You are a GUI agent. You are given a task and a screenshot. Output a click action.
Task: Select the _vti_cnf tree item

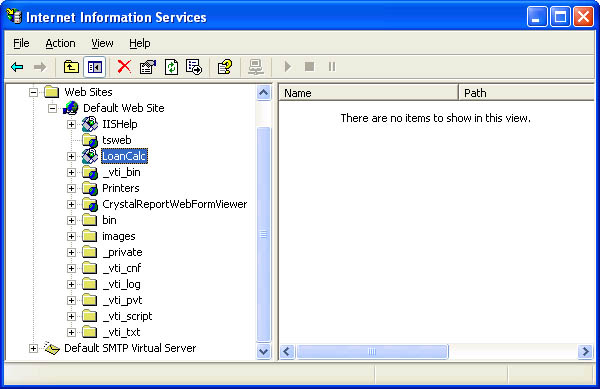122,268
